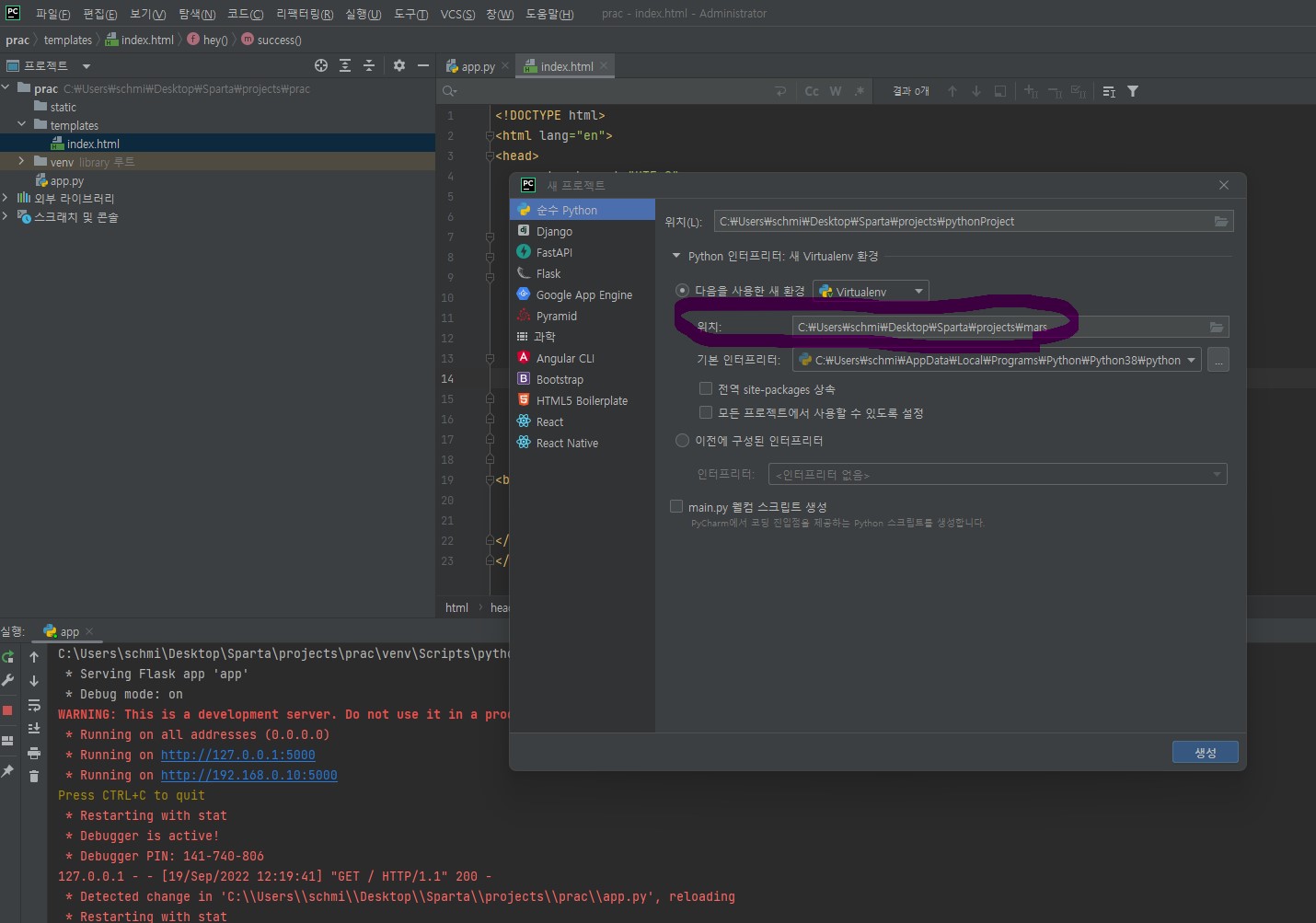Rerun the app run configuration
This screenshot has width=1316, height=923.
point(8,657)
